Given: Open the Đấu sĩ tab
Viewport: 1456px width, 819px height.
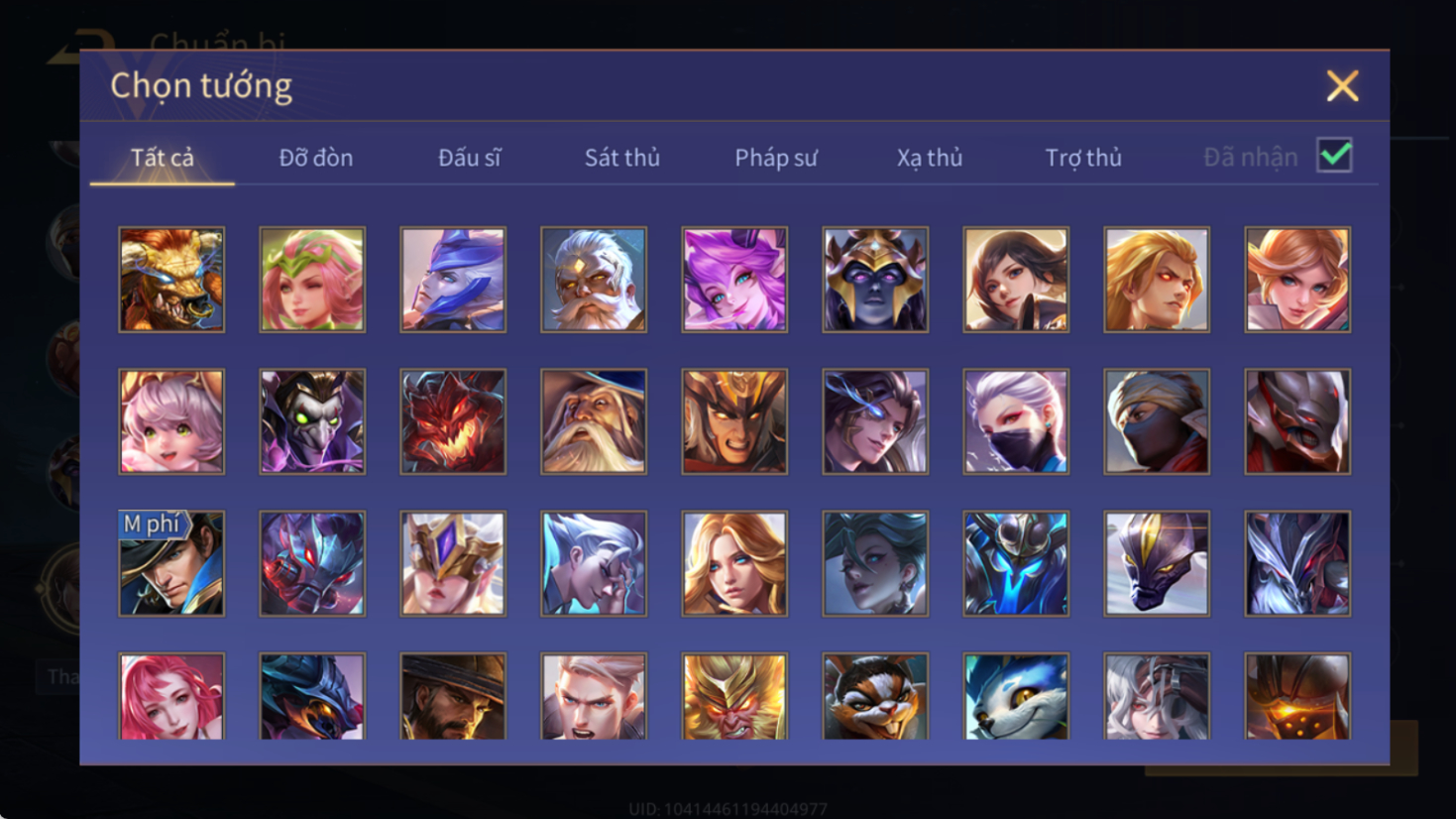Looking at the screenshot, I should tap(470, 158).
